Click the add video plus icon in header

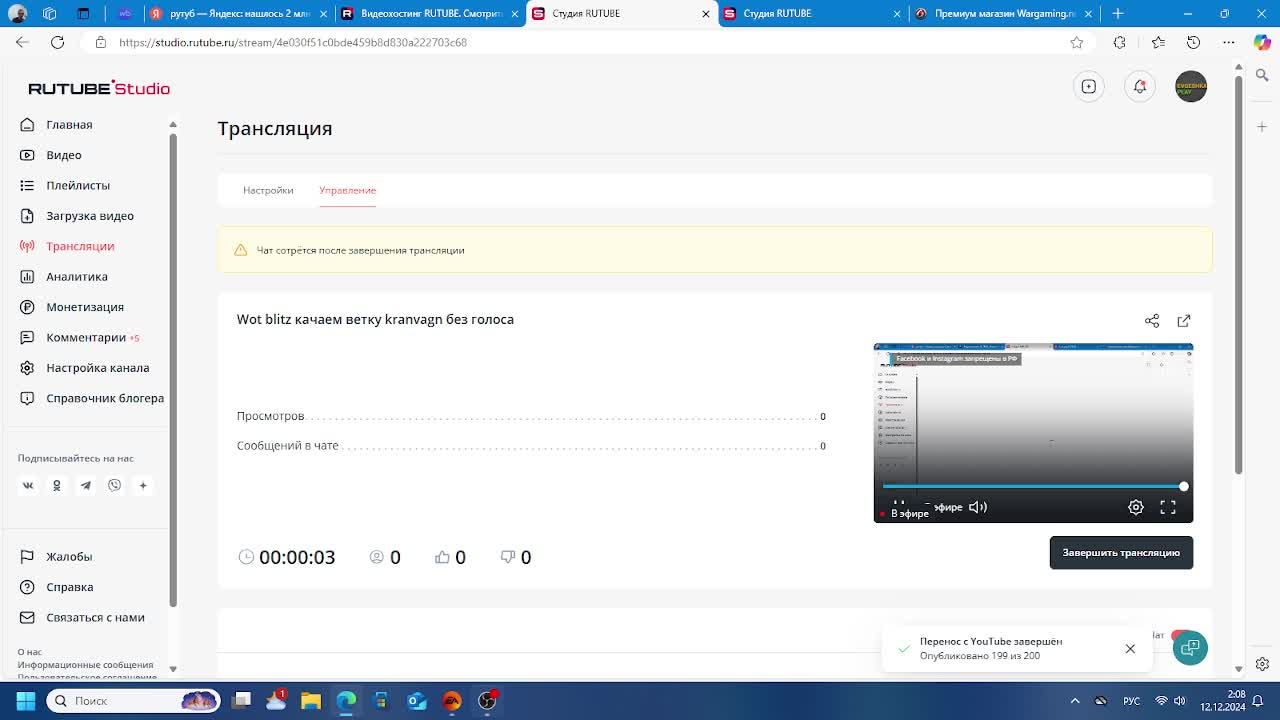point(1088,86)
